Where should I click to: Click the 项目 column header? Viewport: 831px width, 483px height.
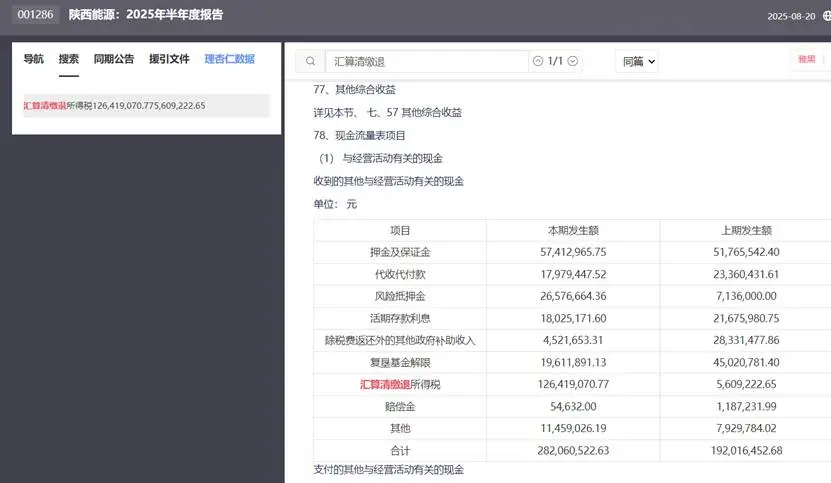tap(400, 231)
